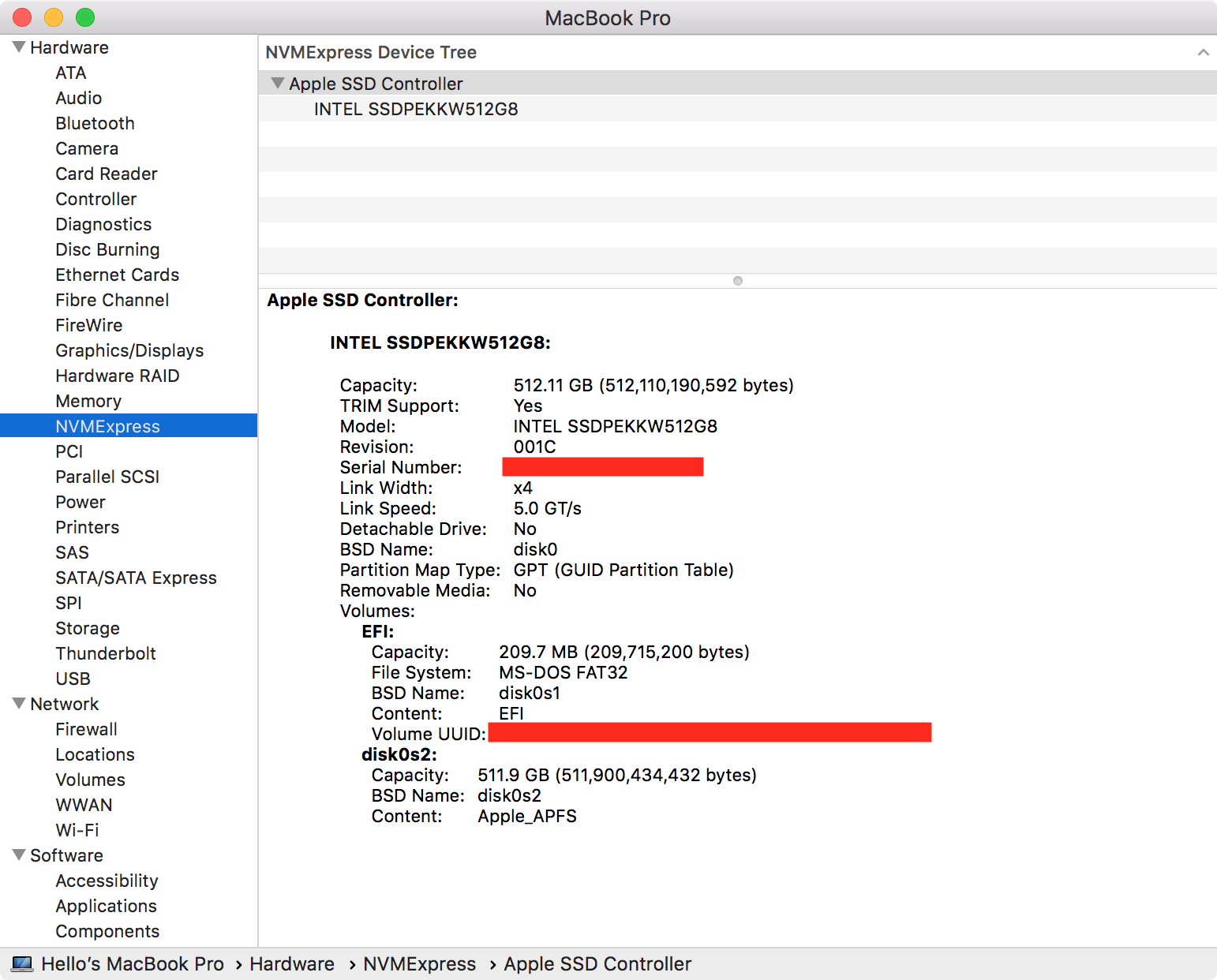Select USB in sidebar
This screenshot has height=980, width=1217.
pos(73,679)
